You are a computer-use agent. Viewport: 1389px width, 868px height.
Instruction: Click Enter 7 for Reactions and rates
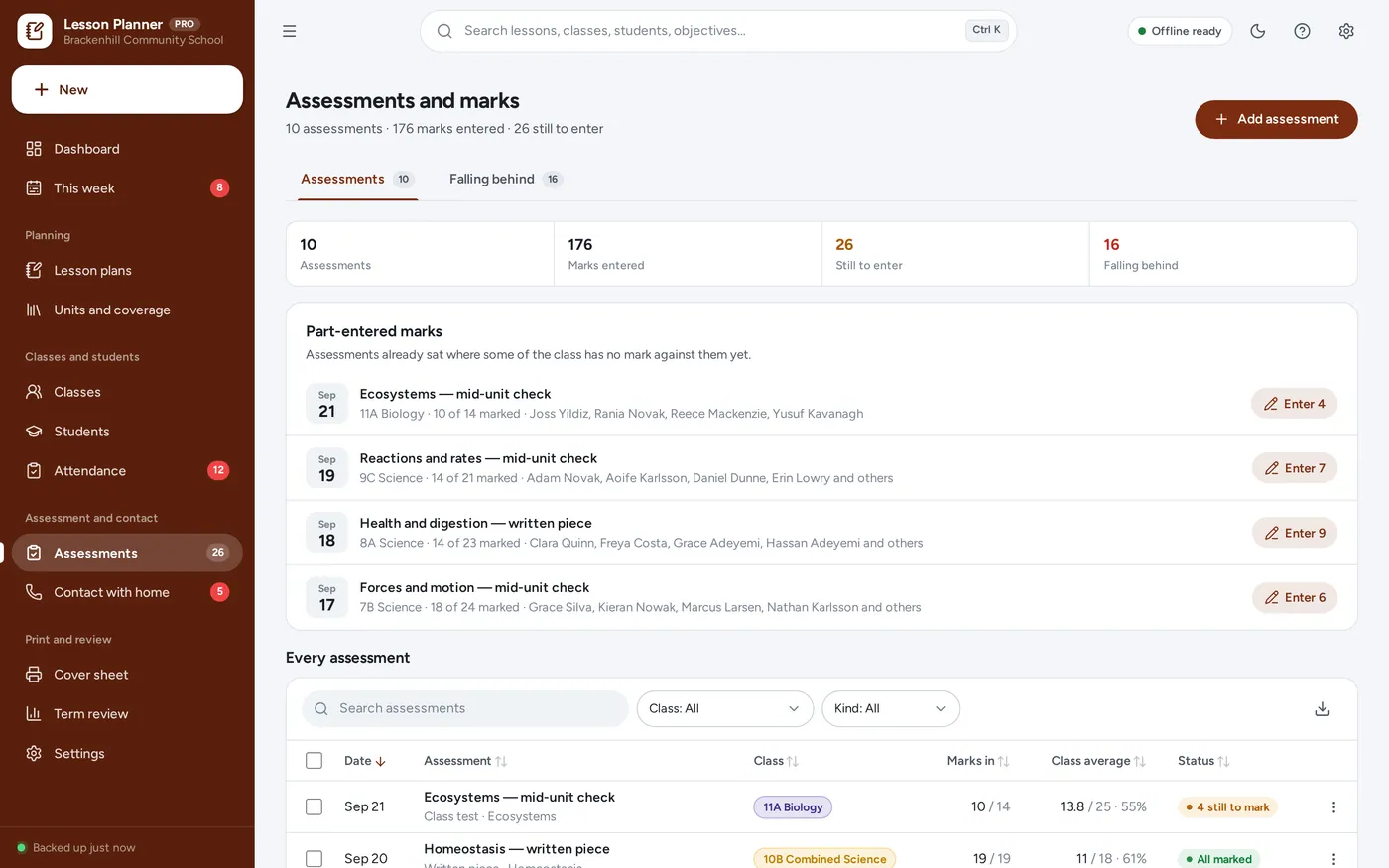click(1295, 468)
